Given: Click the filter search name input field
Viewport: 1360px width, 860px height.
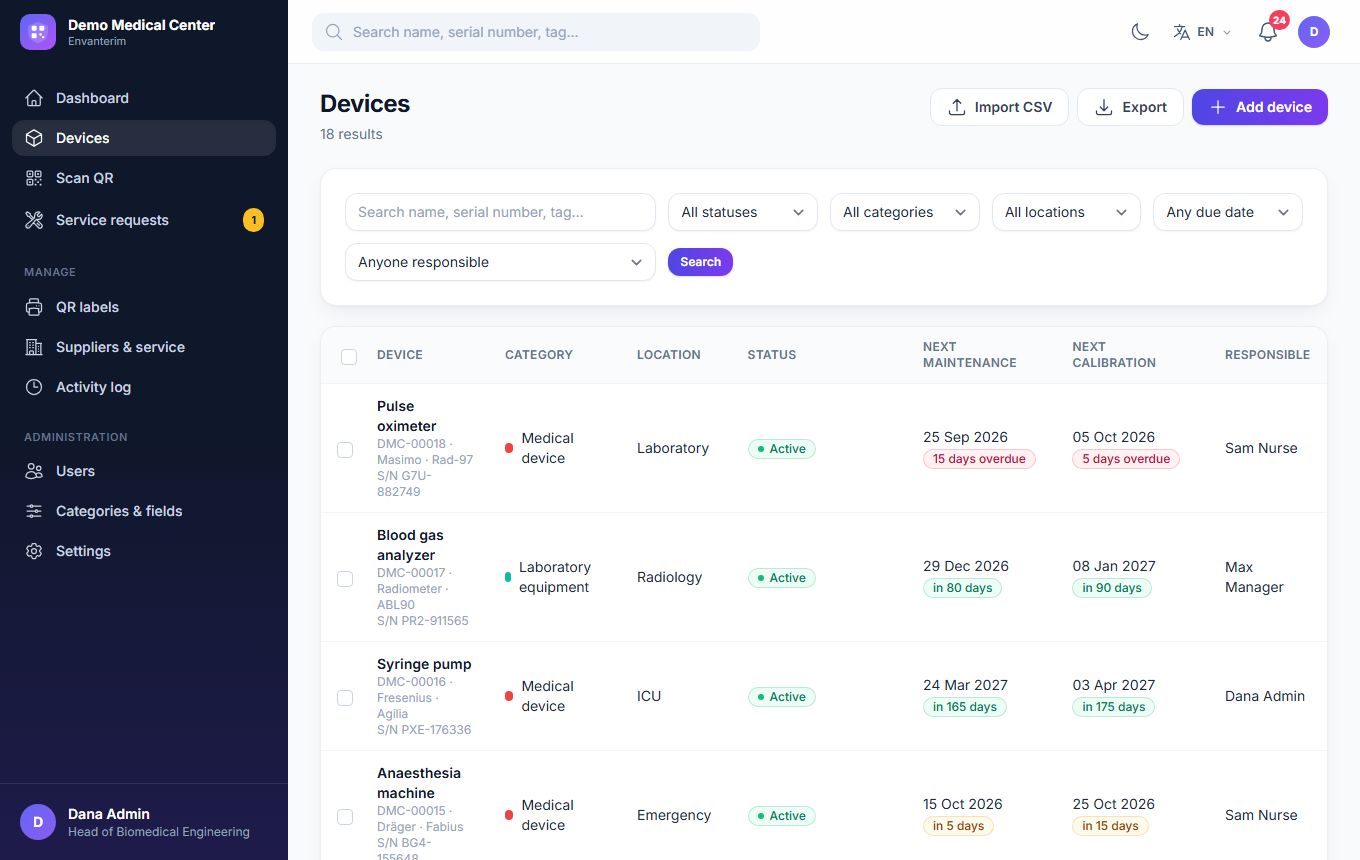Looking at the screenshot, I should [x=500, y=212].
